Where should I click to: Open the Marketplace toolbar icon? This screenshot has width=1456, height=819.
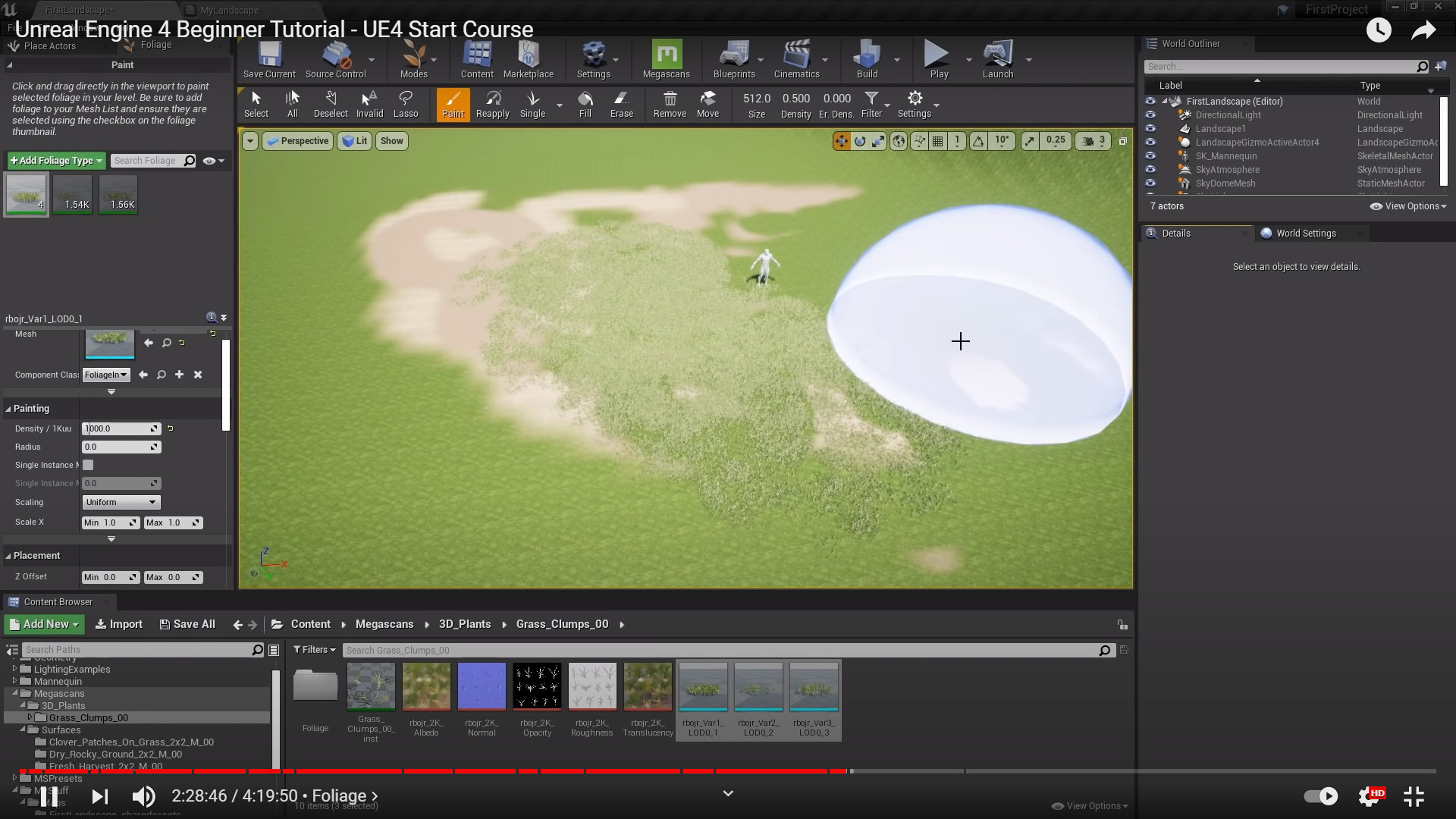(528, 59)
